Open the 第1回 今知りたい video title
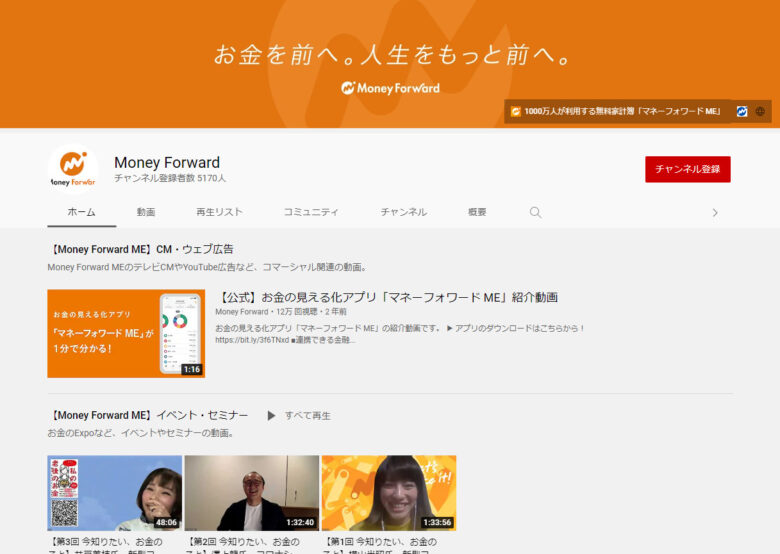780x554 pixels. (380, 545)
